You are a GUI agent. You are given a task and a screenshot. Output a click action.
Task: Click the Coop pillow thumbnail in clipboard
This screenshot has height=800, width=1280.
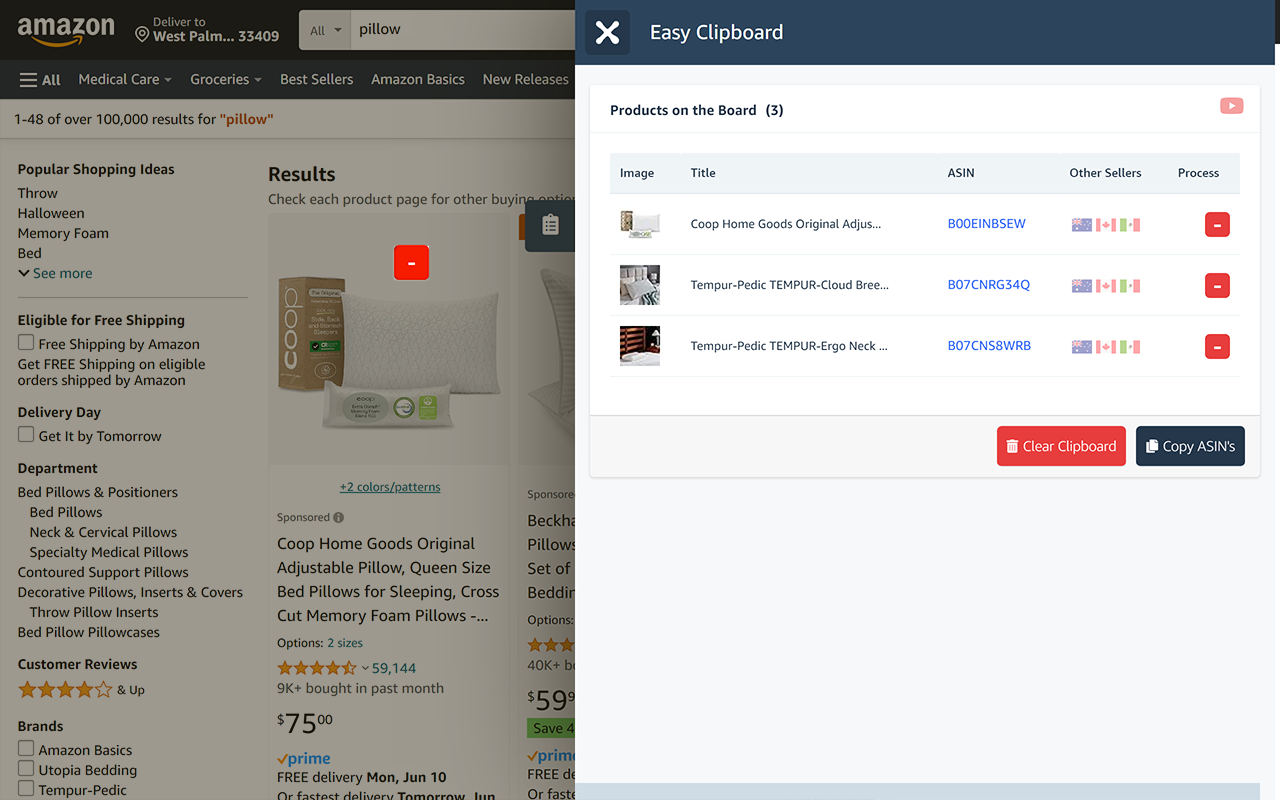coord(640,224)
